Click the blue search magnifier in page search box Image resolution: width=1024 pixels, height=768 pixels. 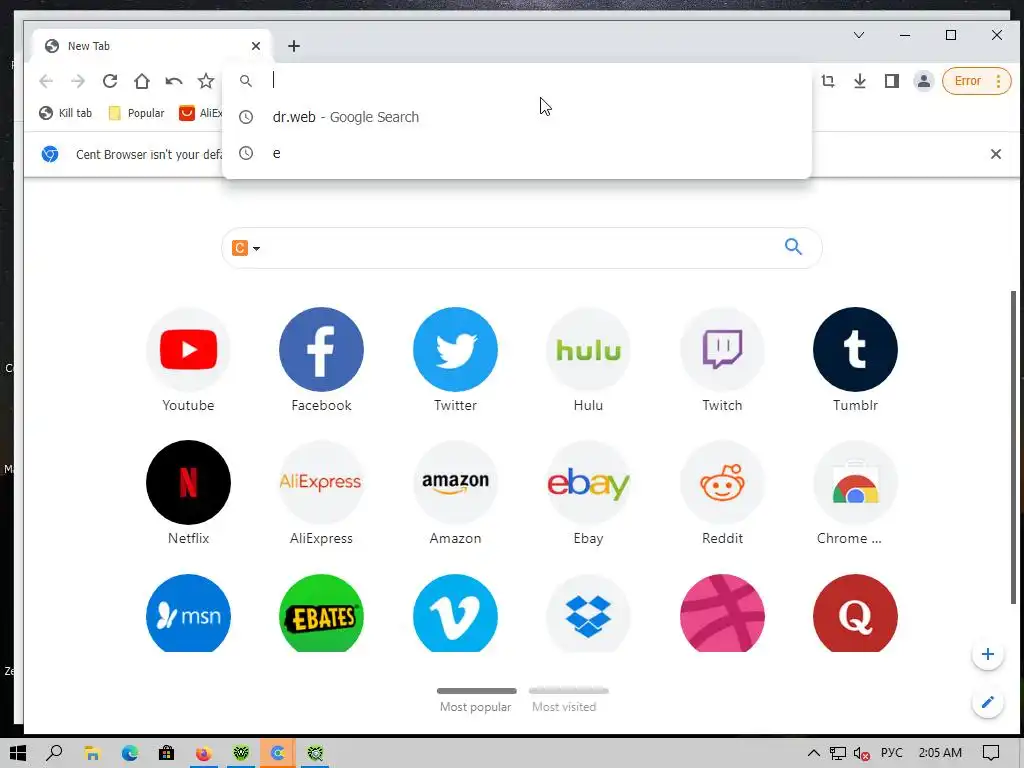coord(793,247)
